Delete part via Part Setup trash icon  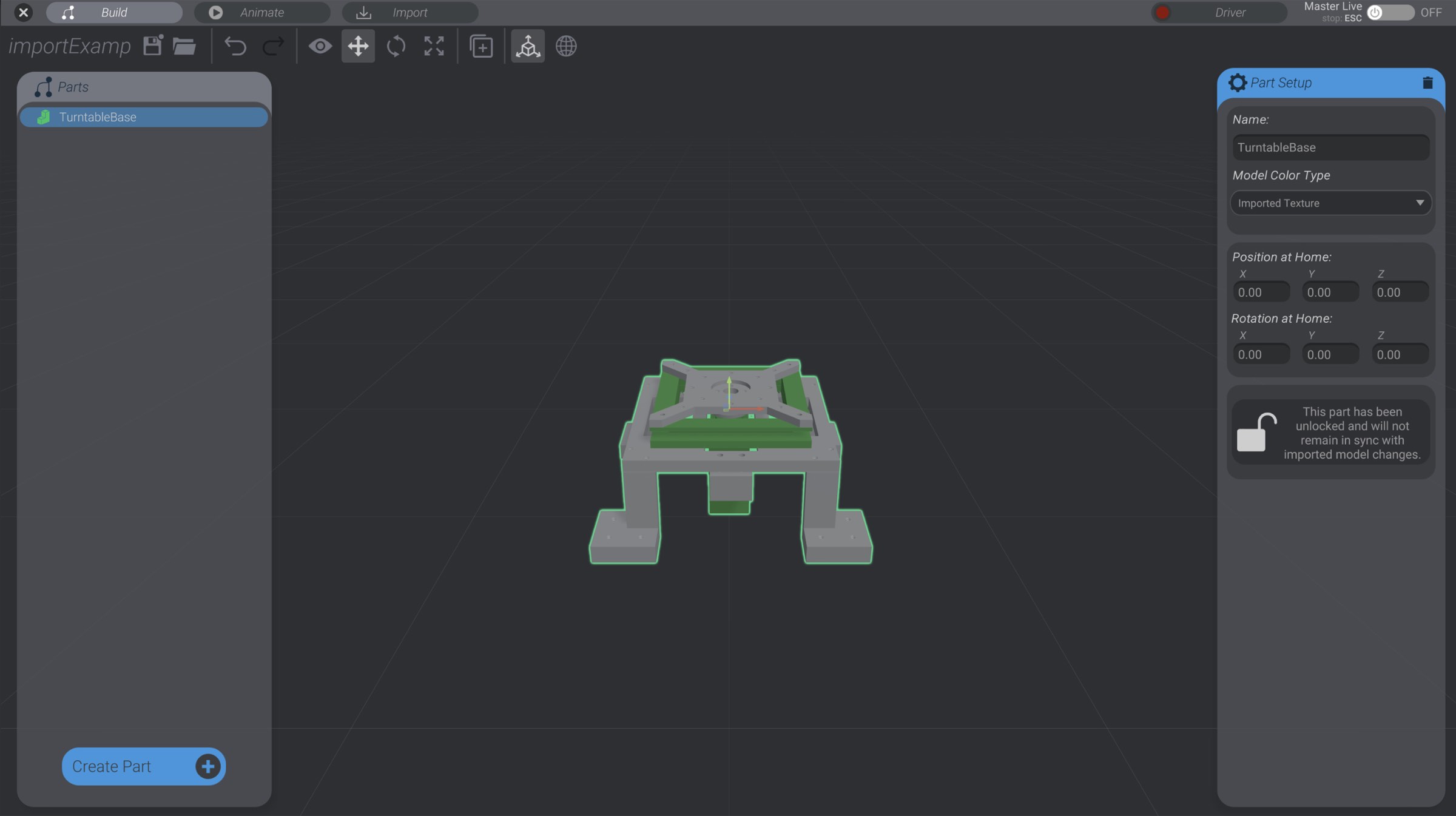coord(1427,83)
